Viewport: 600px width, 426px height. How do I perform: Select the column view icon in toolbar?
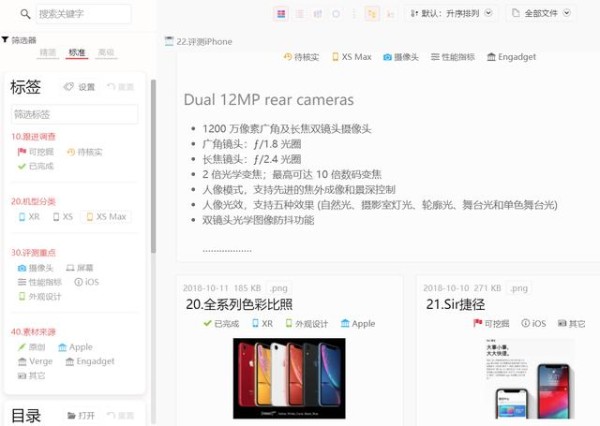(318, 14)
